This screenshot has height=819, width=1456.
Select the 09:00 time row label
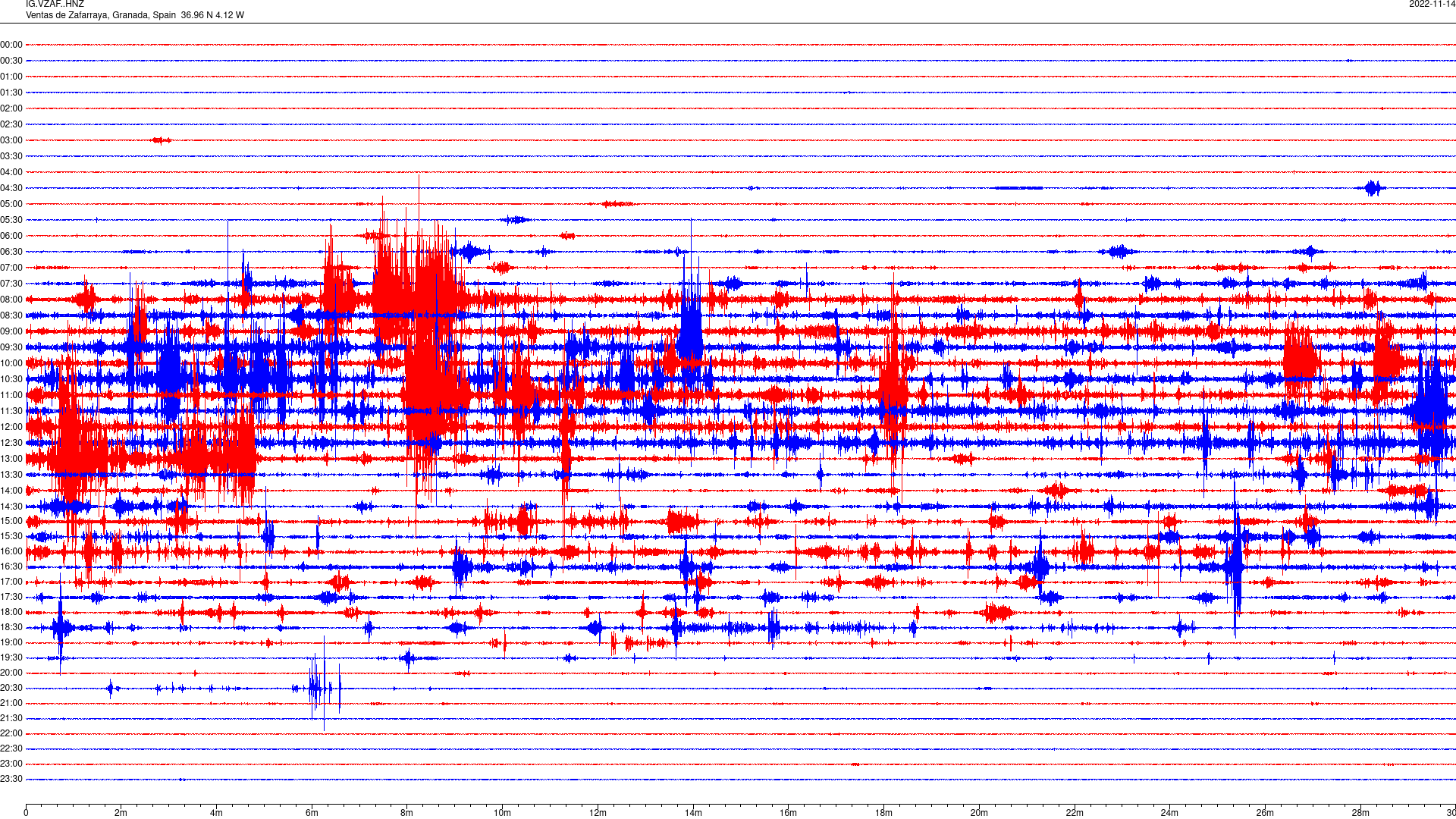[11, 331]
